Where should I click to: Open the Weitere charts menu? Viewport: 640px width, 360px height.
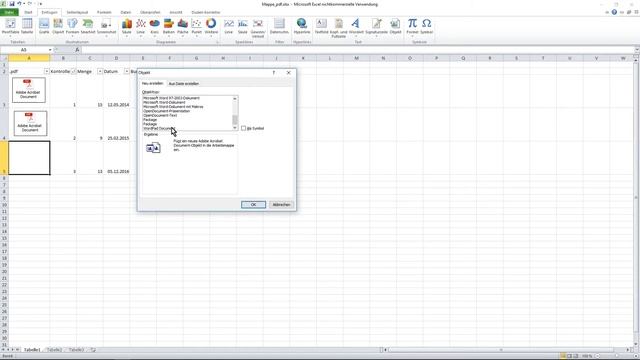point(211,26)
